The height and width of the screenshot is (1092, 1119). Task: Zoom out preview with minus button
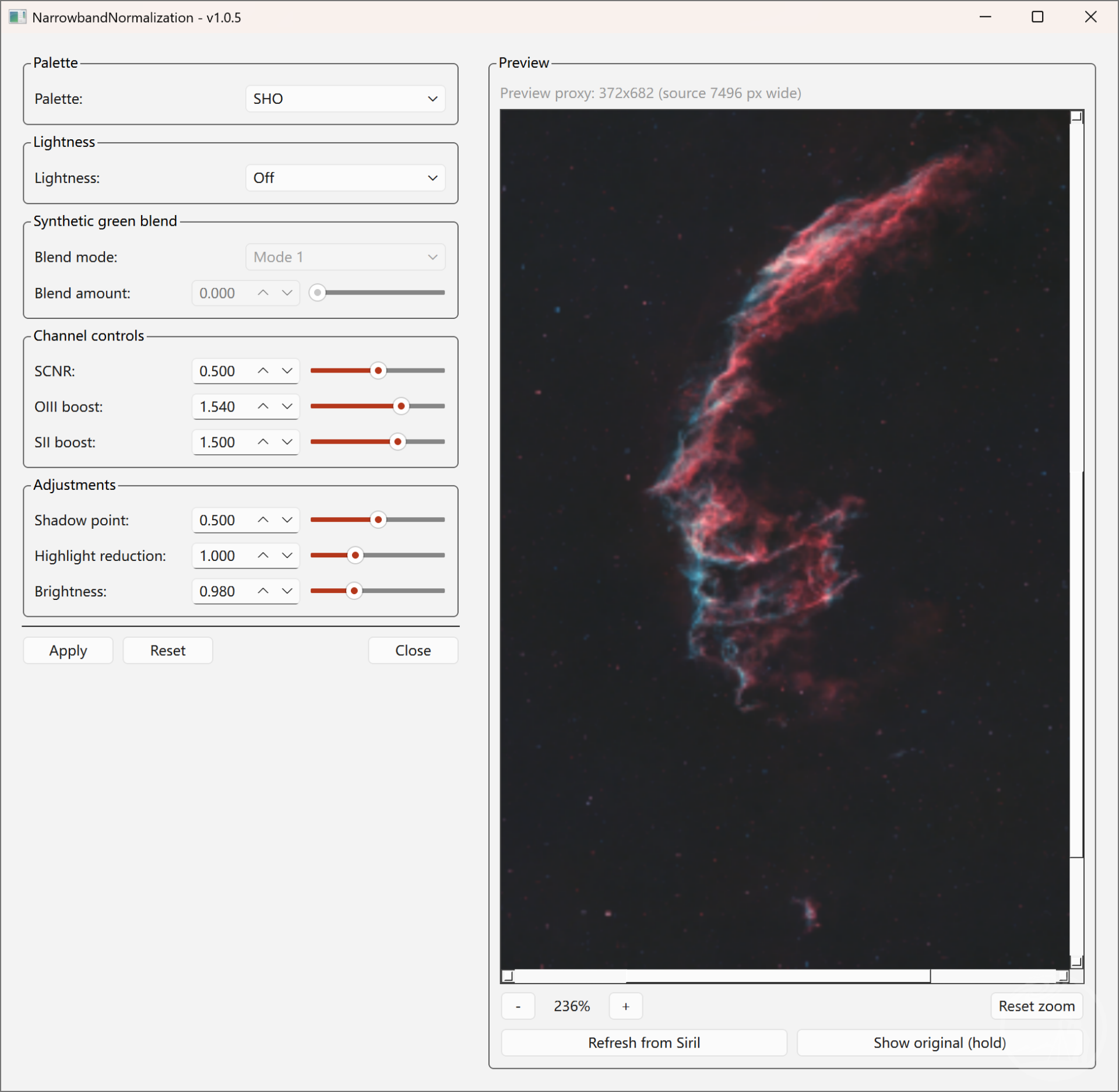point(518,1006)
